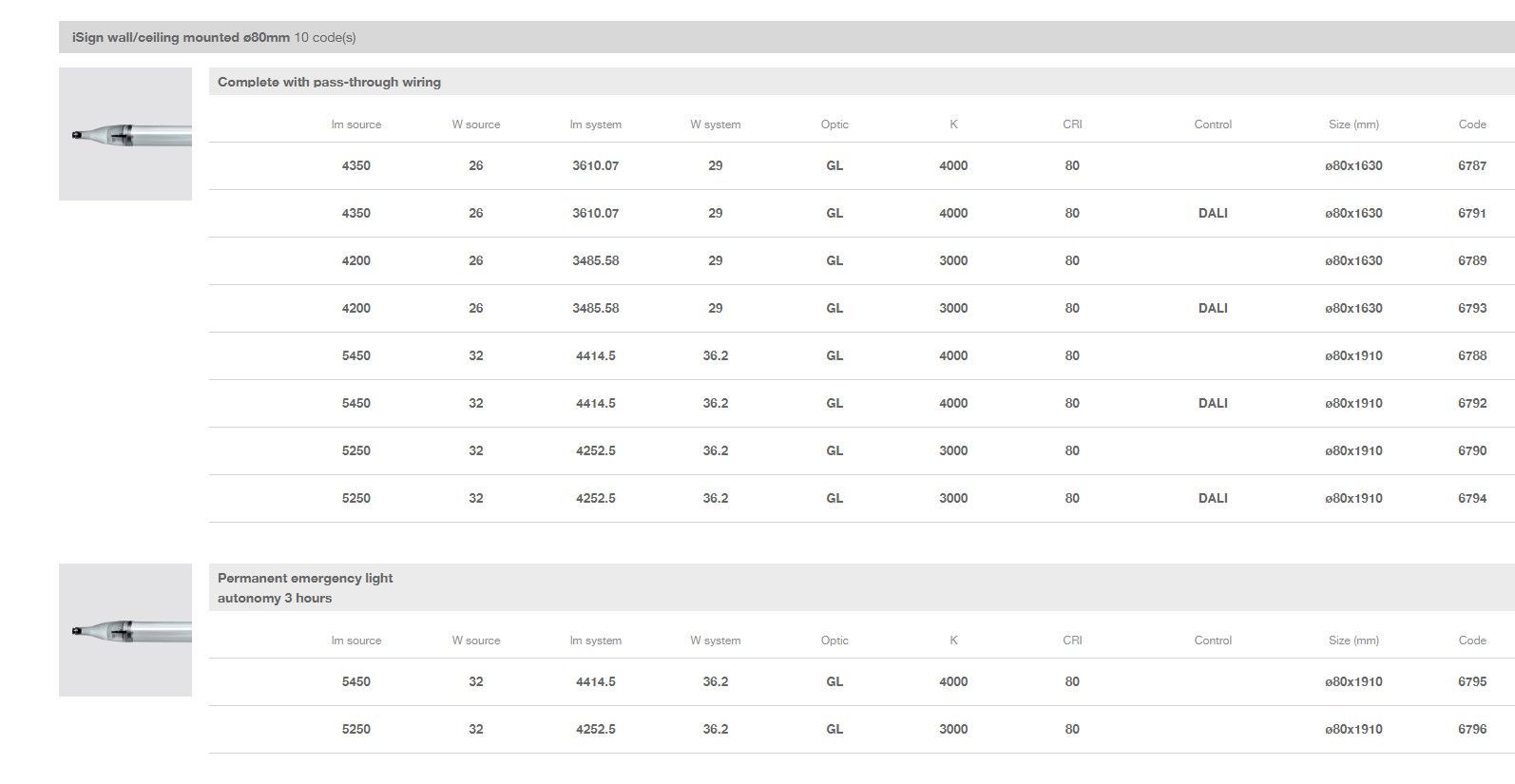This screenshot has width=1515, height=784.
Task: Select emergency light code 6796
Action: click(1471, 729)
